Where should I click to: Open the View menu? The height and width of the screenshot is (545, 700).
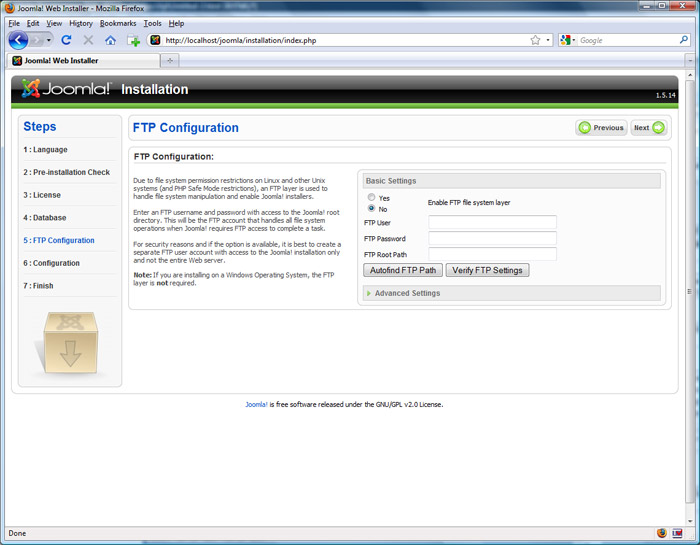(54, 23)
